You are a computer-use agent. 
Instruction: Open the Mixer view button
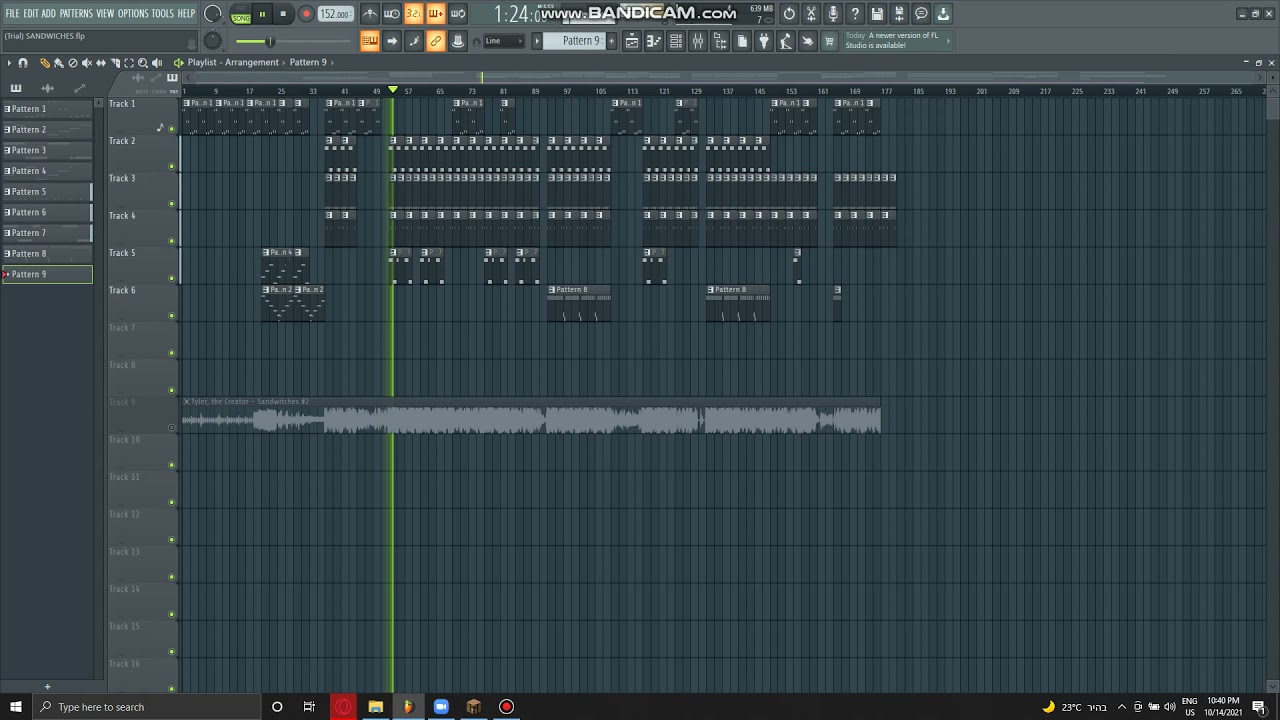click(x=698, y=41)
